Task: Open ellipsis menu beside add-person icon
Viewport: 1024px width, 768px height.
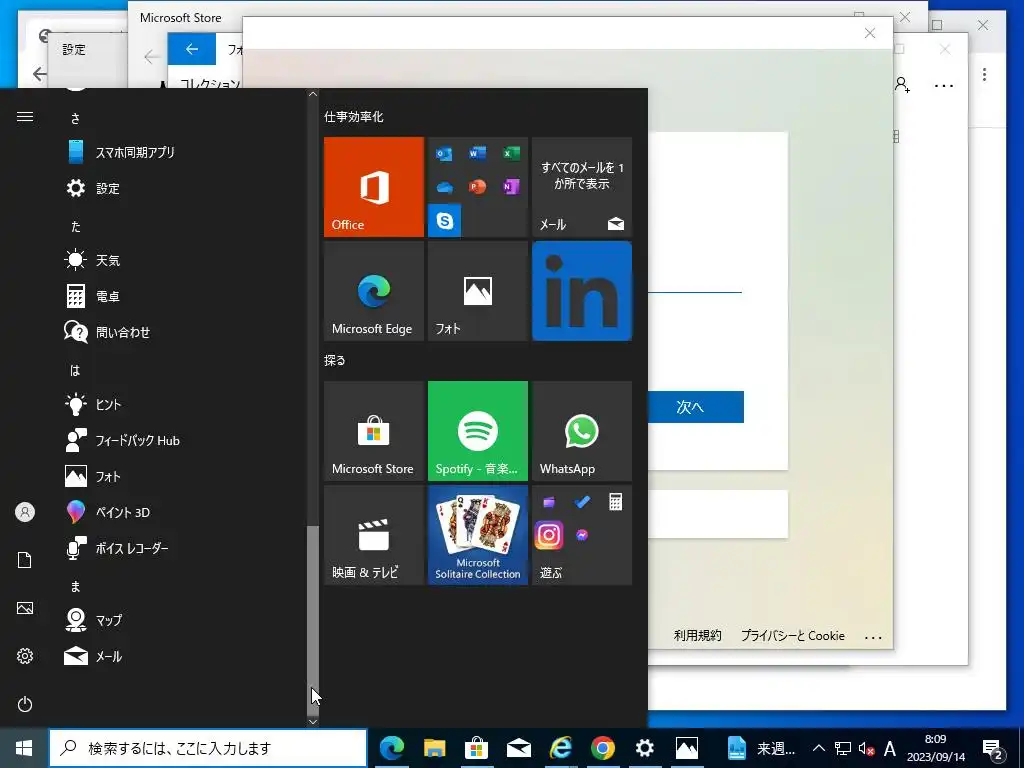Action: coord(944,86)
